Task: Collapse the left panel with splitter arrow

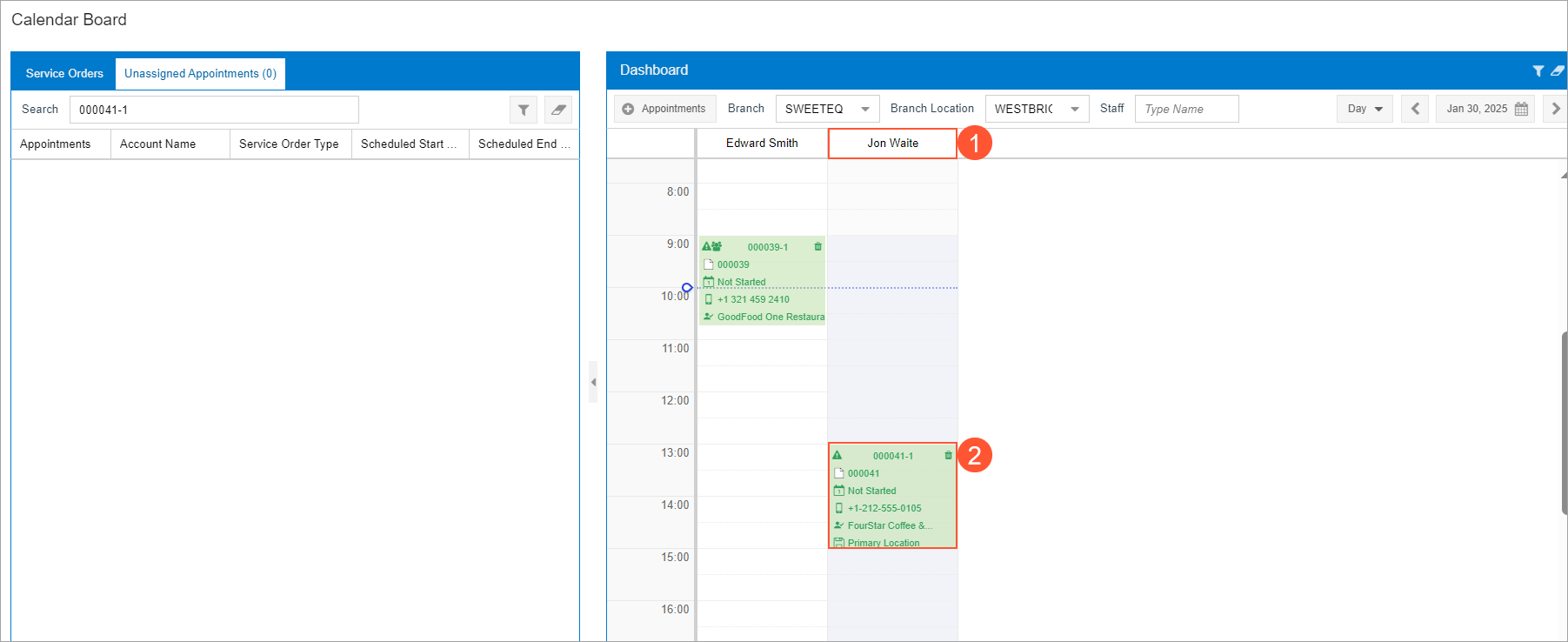Action: pos(593,382)
